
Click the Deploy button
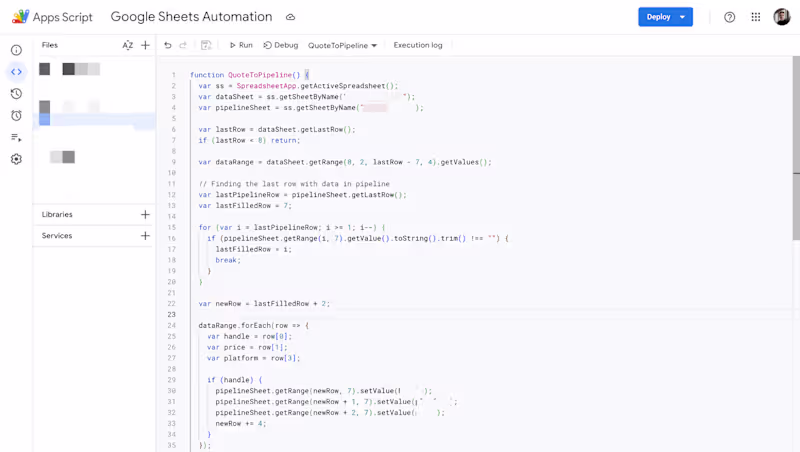click(x=658, y=17)
